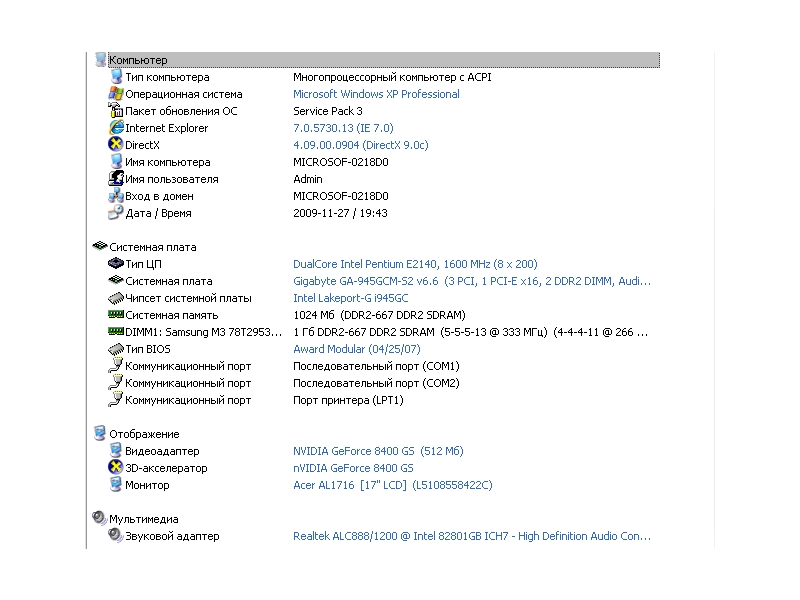Select the Последовательный порт (COM1) value

pos(376,366)
